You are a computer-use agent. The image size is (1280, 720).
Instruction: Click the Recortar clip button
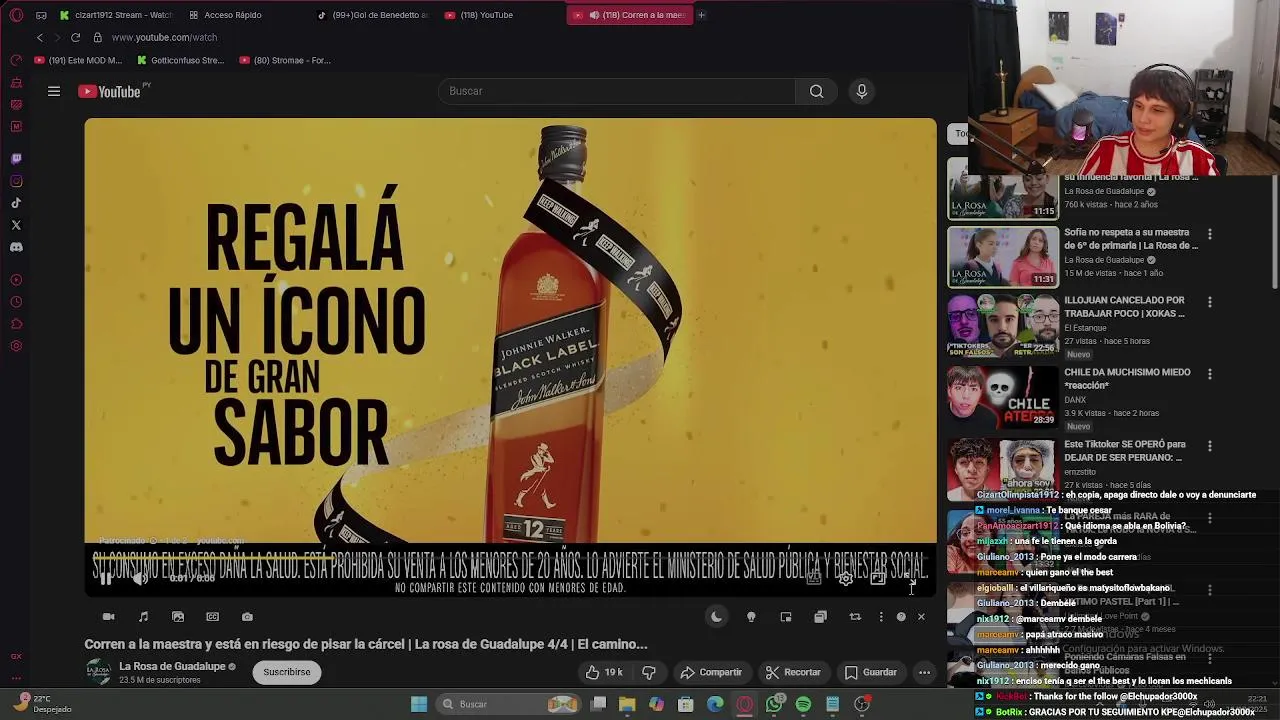(x=793, y=672)
